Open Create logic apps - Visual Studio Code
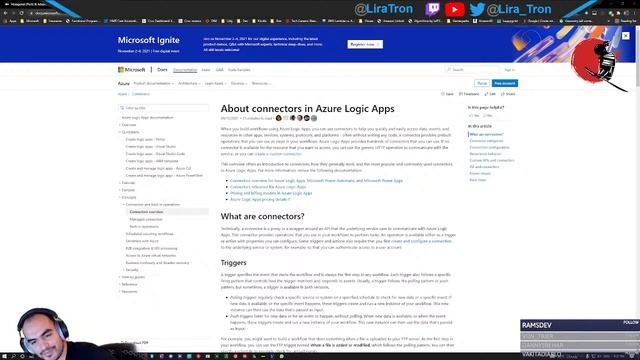Image resolution: width=640 pixels, height=360 pixels. click(155, 154)
